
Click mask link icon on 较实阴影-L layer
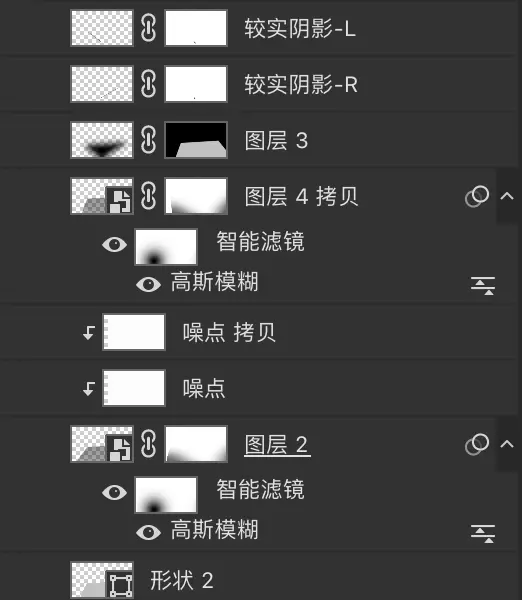pyautogui.click(x=148, y=28)
